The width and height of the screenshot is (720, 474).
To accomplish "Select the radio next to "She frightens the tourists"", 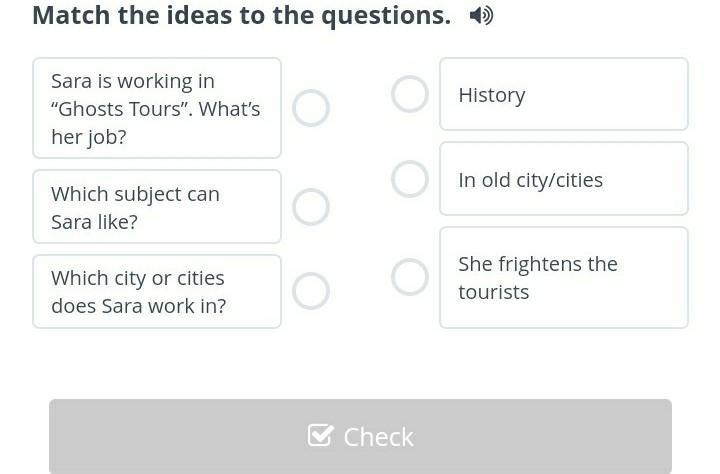I will pos(409,277).
